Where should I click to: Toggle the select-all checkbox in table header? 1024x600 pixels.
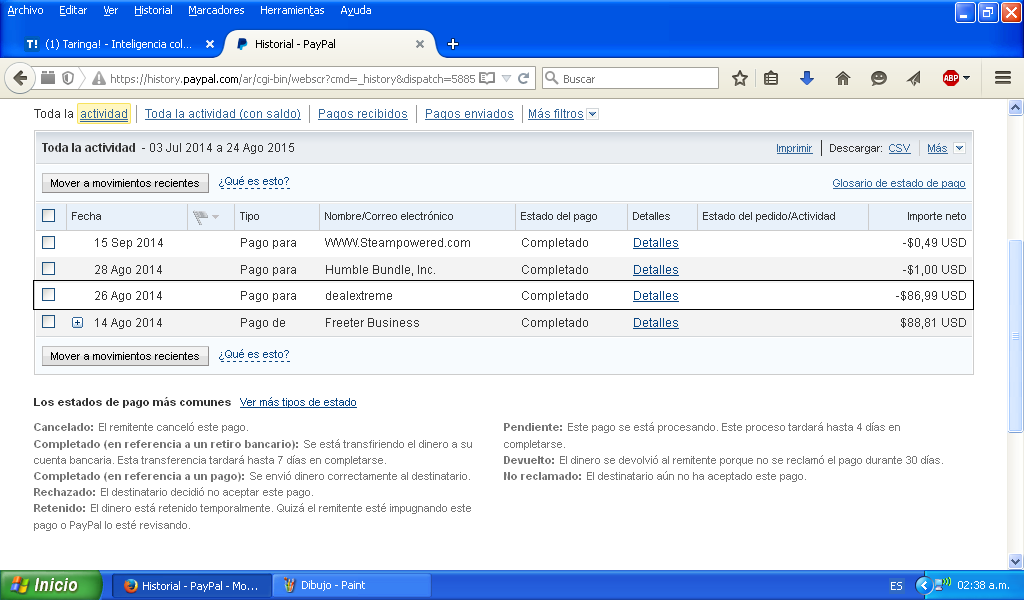click(48, 215)
